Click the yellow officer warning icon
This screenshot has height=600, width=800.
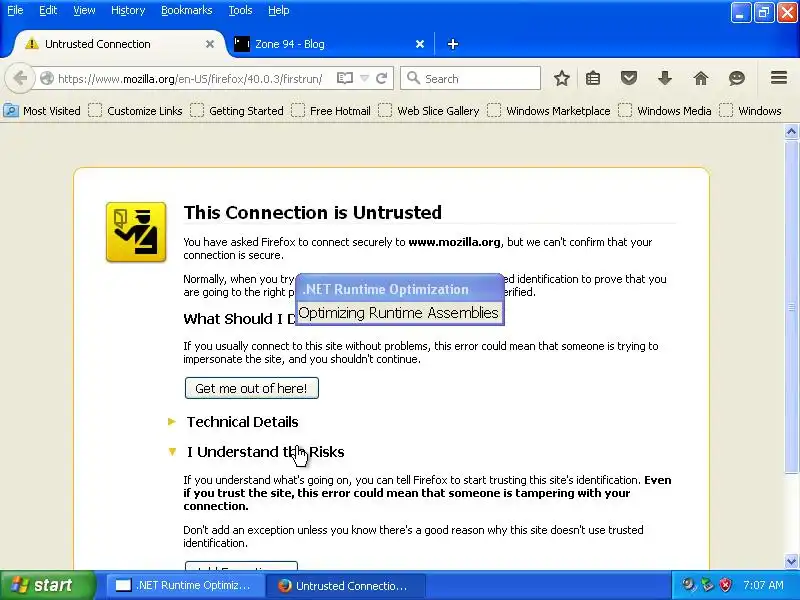coord(136,232)
